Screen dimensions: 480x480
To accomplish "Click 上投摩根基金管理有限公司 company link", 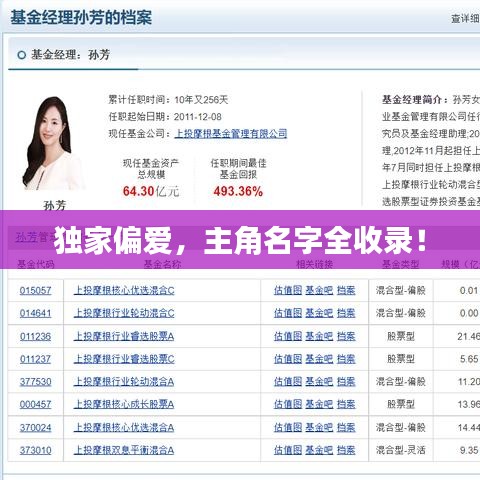I will pos(231,134).
